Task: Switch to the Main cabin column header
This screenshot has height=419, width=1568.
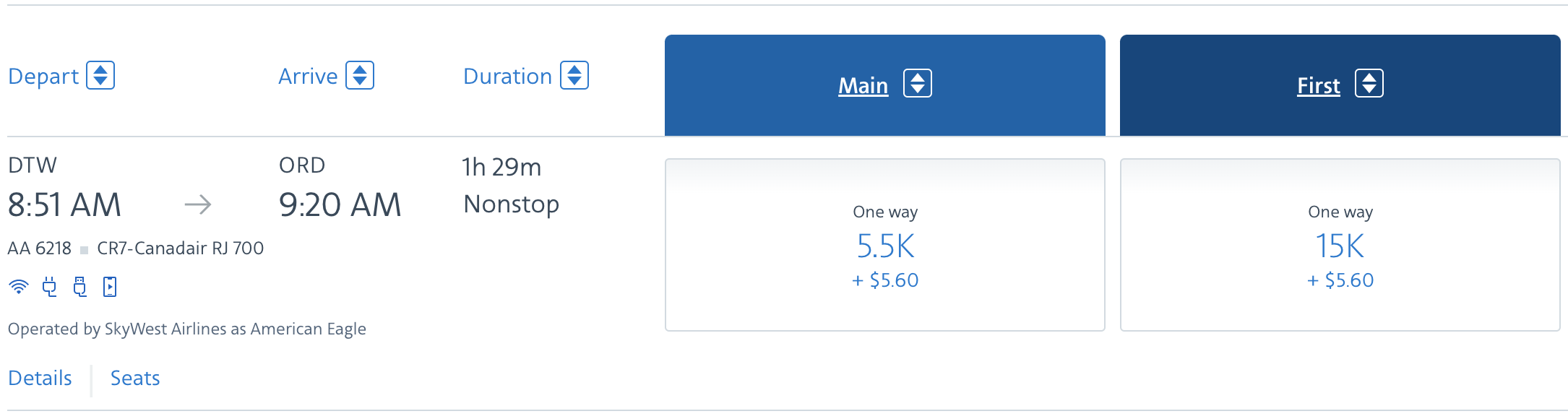Action: click(x=862, y=85)
